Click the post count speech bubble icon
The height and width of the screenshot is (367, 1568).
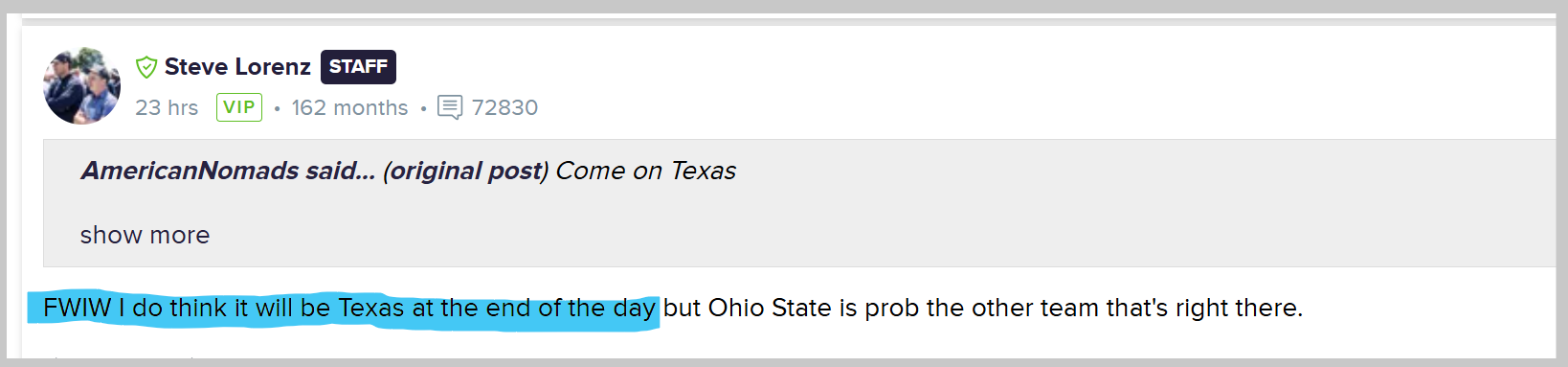[x=450, y=107]
